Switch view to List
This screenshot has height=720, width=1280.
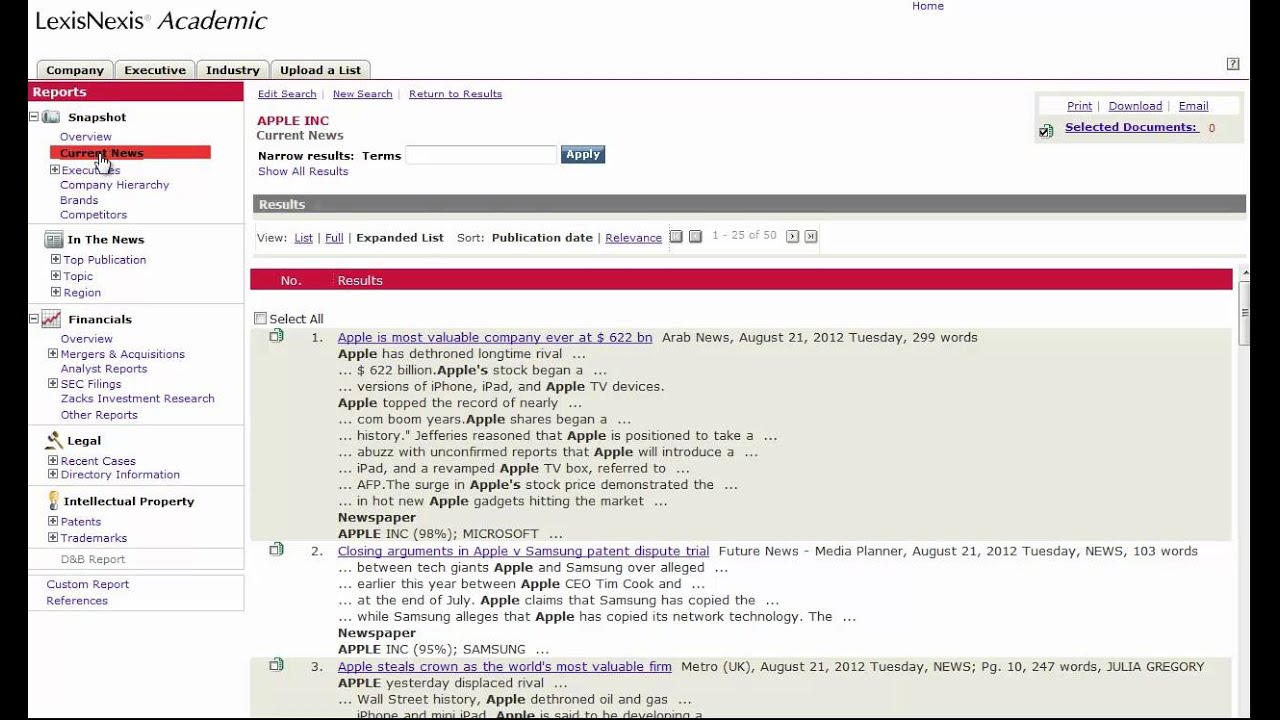pyautogui.click(x=304, y=238)
